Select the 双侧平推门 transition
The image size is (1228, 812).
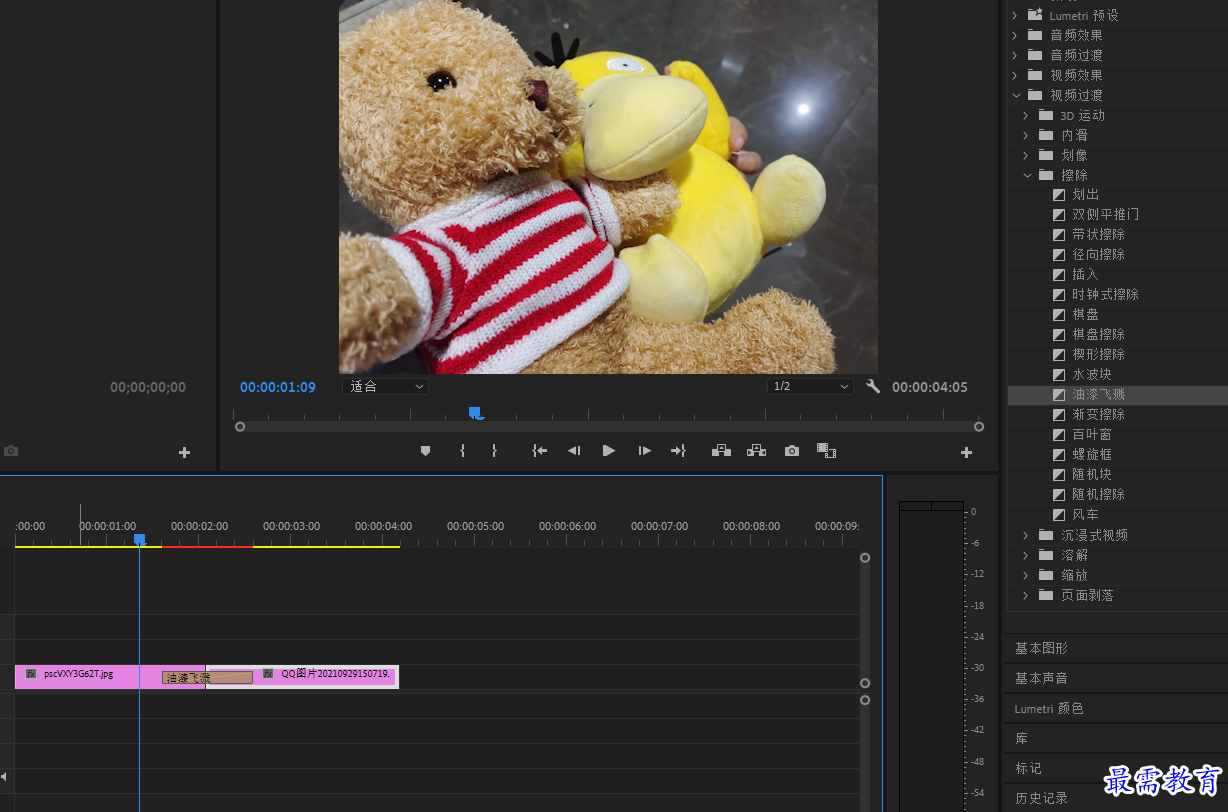tap(1105, 215)
